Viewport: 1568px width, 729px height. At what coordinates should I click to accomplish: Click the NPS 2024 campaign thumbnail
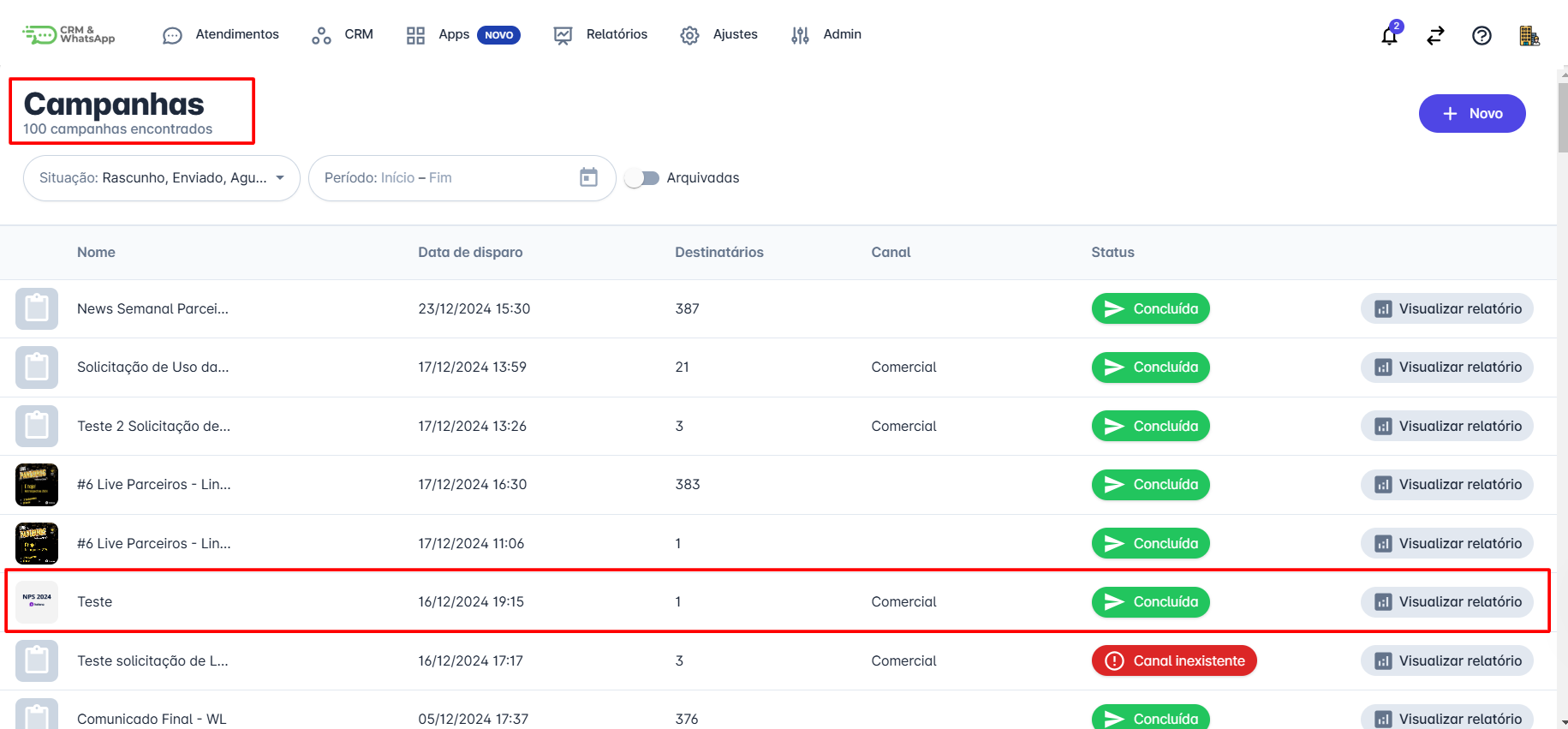click(37, 601)
